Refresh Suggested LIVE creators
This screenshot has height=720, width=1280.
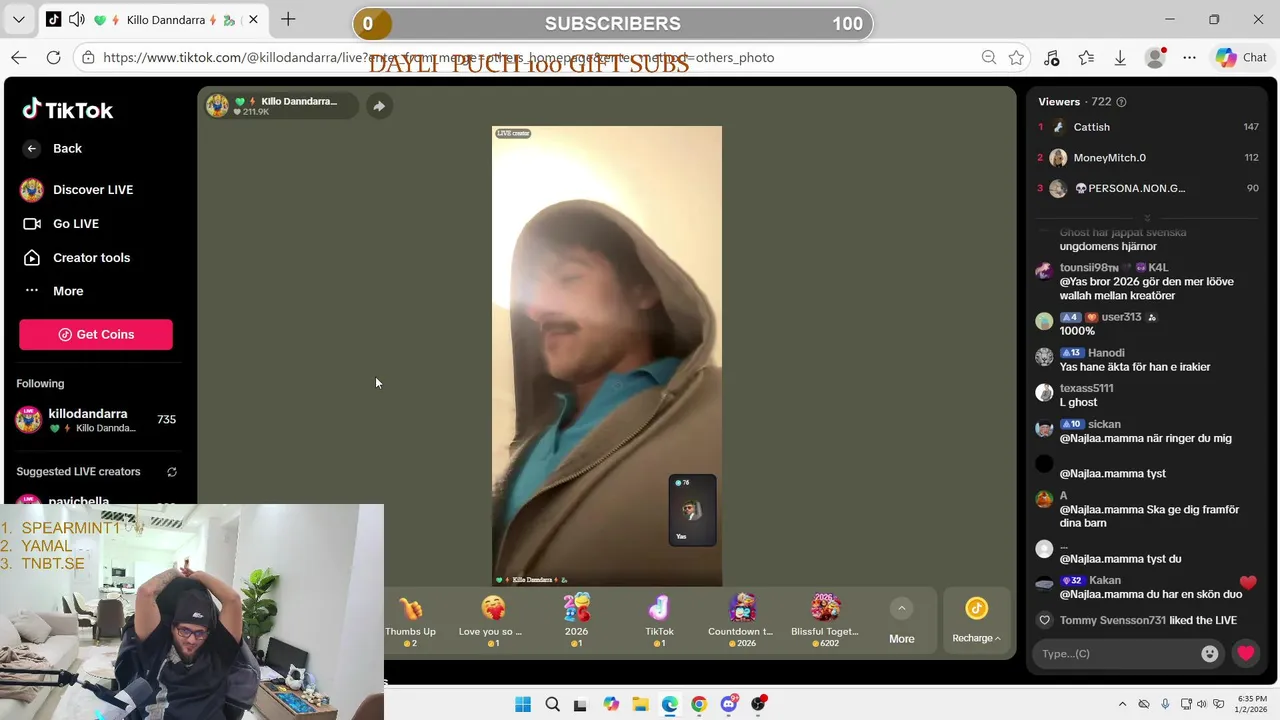[172, 472]
